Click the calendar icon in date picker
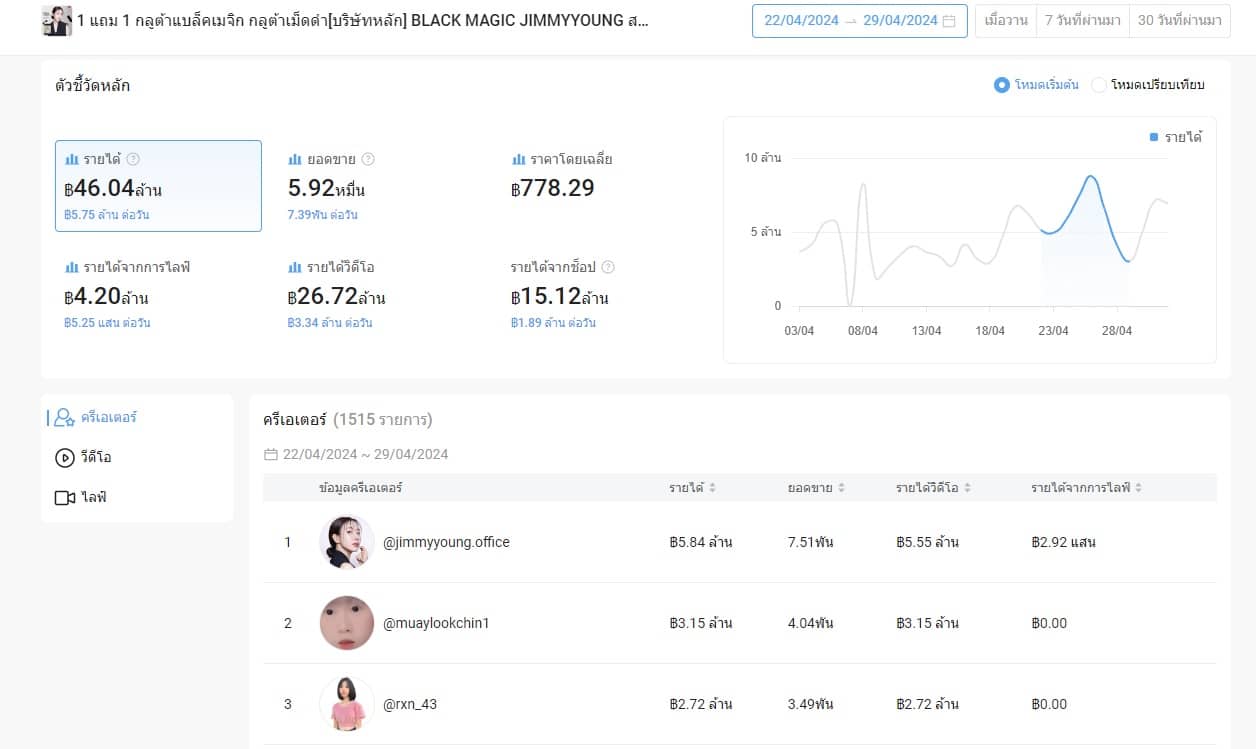 point(948,21)
